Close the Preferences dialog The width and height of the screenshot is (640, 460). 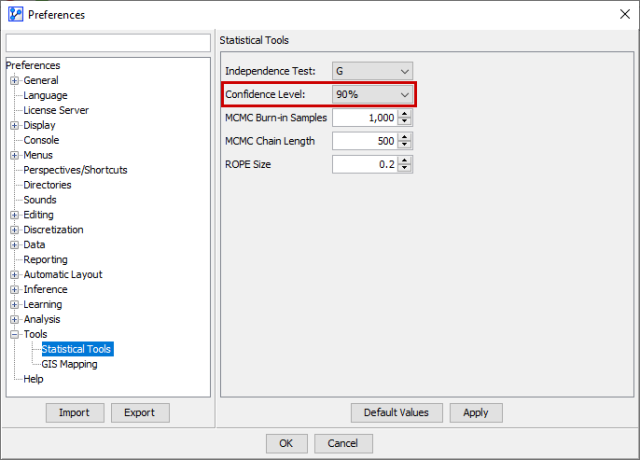[624, 14]
